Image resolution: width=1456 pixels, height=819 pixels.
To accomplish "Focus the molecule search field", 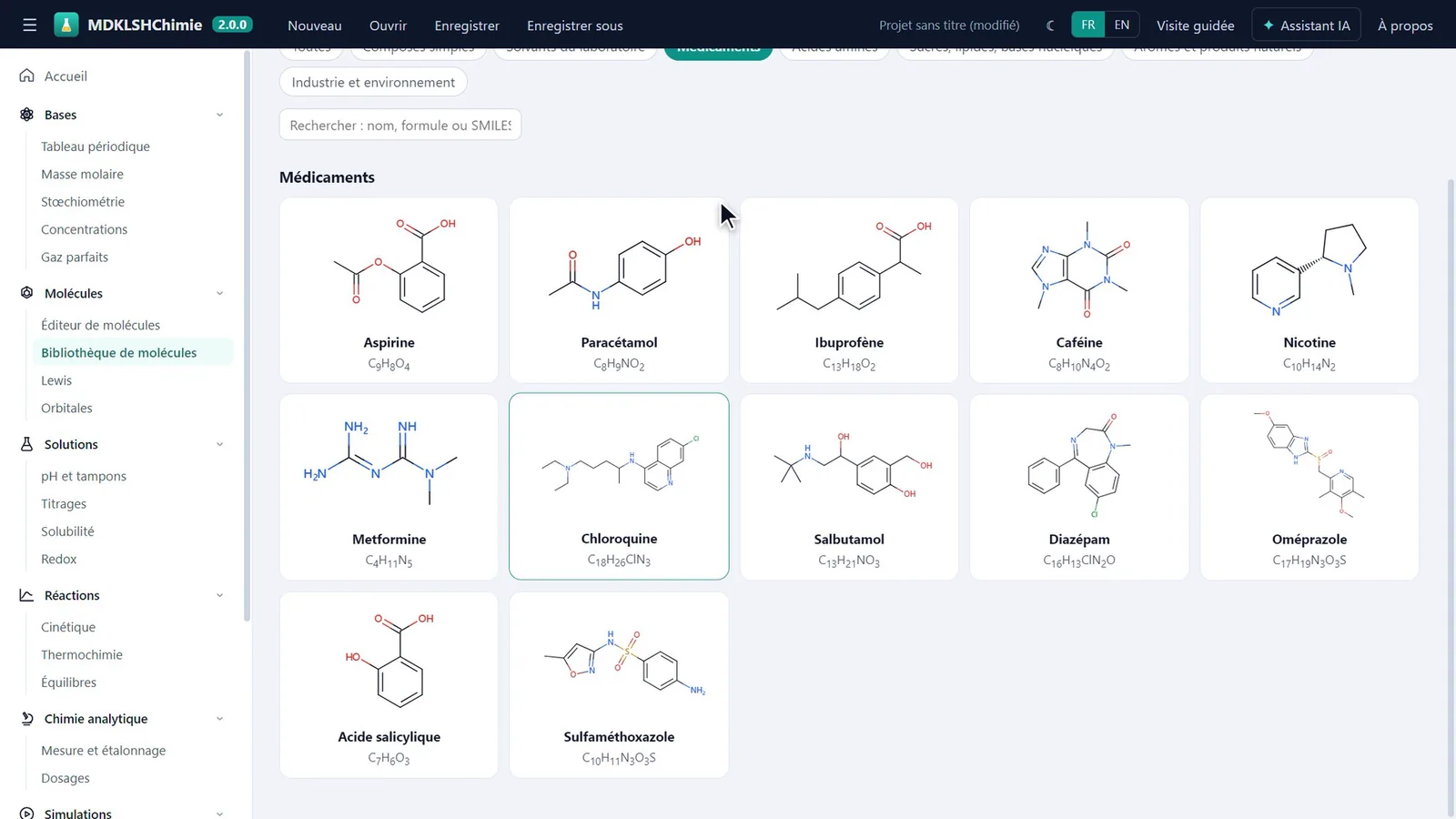I will 400,125.
